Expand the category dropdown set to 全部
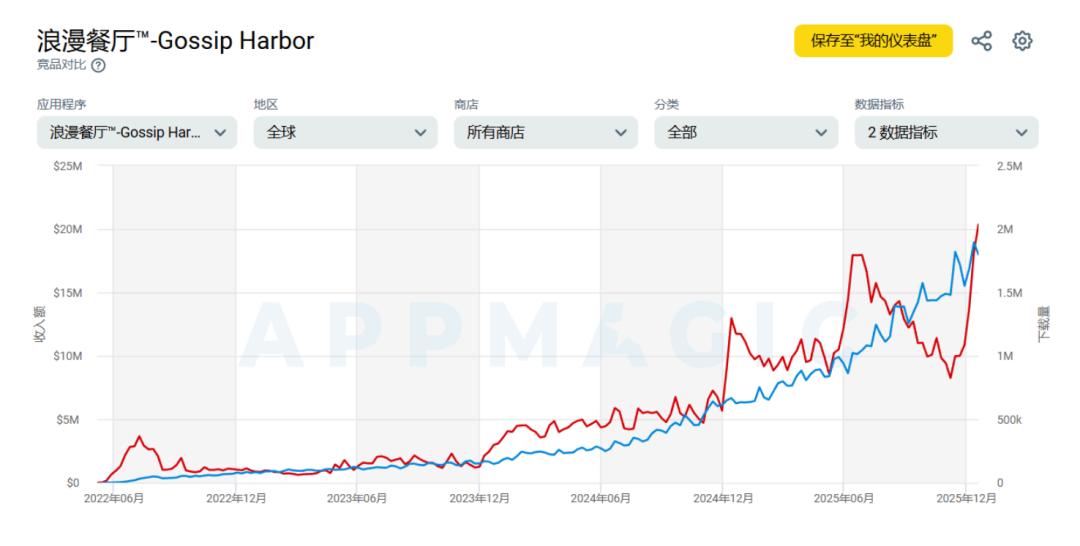Image resolution: width=1080 pixels, height=546 pixels. 745,132
